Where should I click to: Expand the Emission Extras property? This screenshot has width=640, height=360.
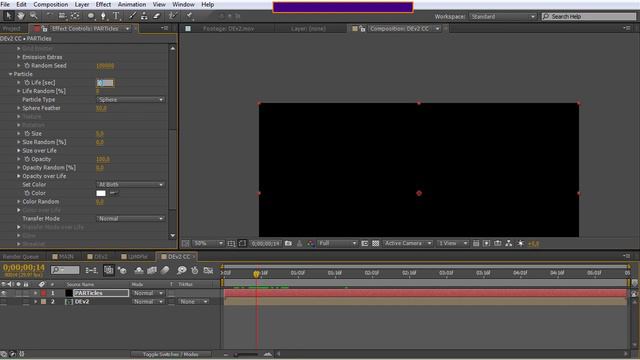(x=19, y=57)
